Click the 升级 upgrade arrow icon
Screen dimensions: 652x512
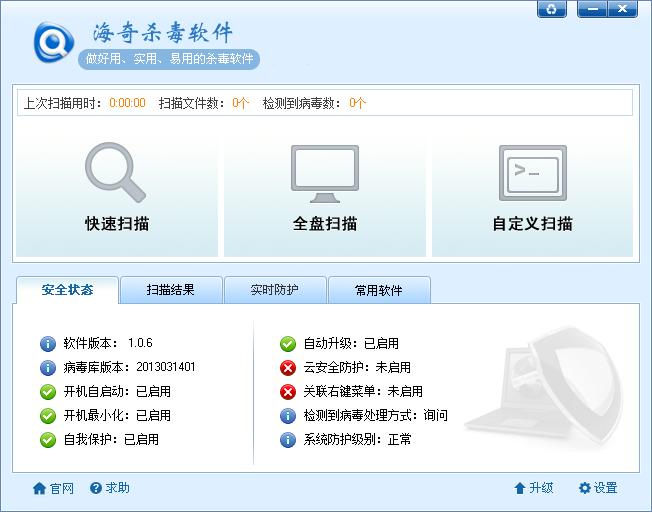tap(519, 488)
